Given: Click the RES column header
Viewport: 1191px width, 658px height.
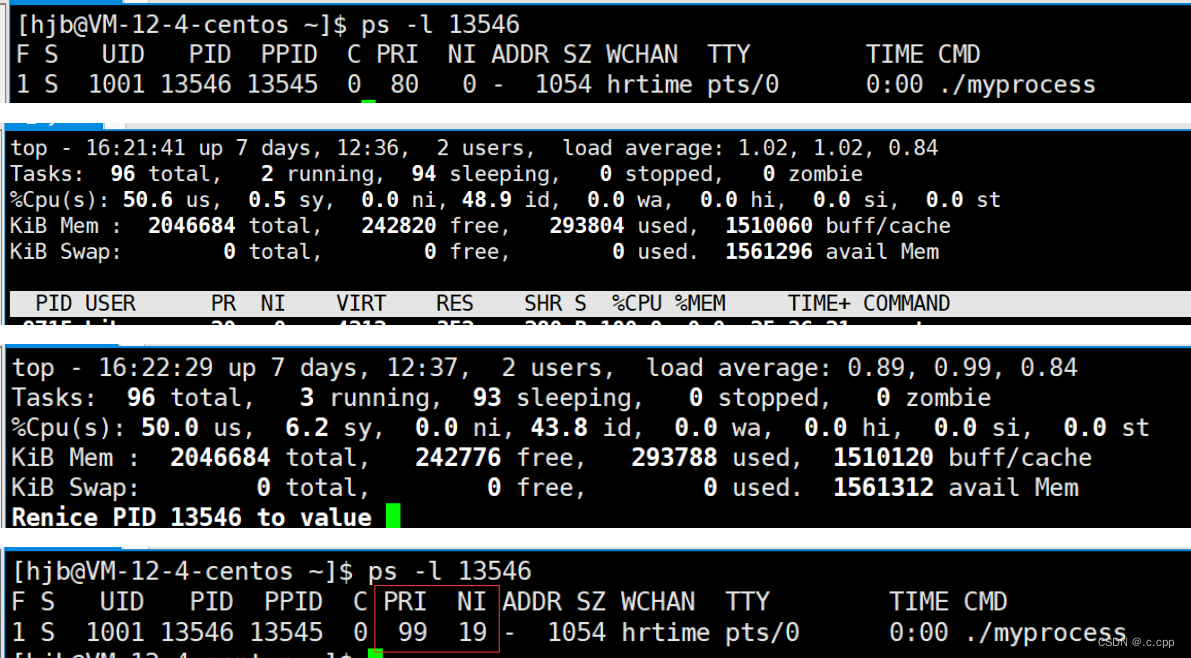Looking at the screenshot, I should coord(454,303).
